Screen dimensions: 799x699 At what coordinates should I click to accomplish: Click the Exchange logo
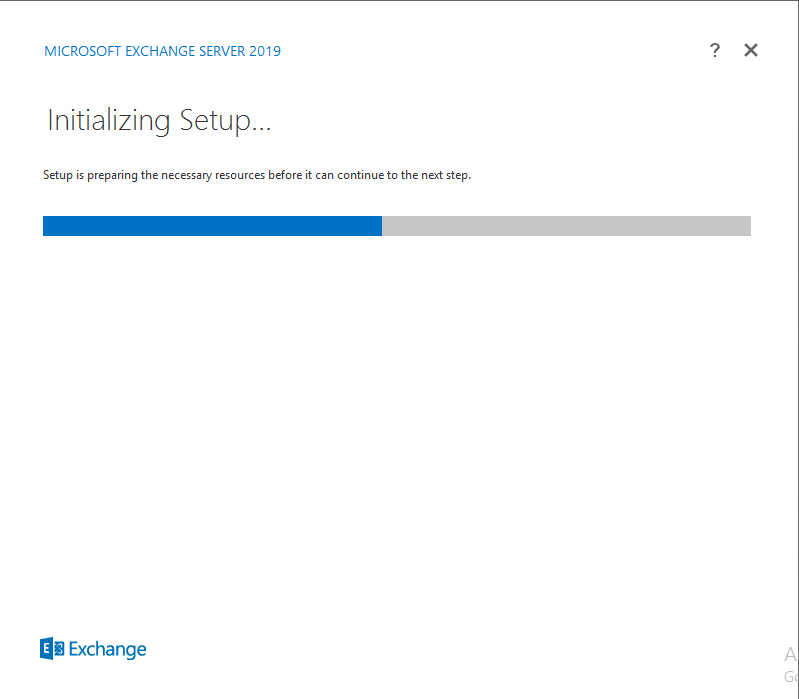(93, 649)
